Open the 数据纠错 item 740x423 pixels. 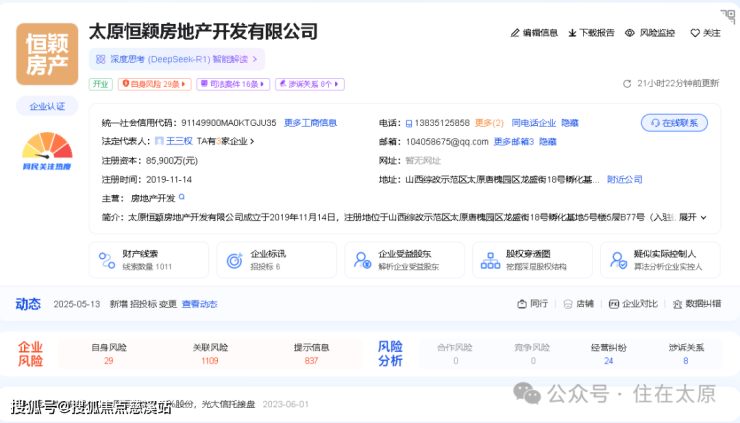(x=697, y=304)
